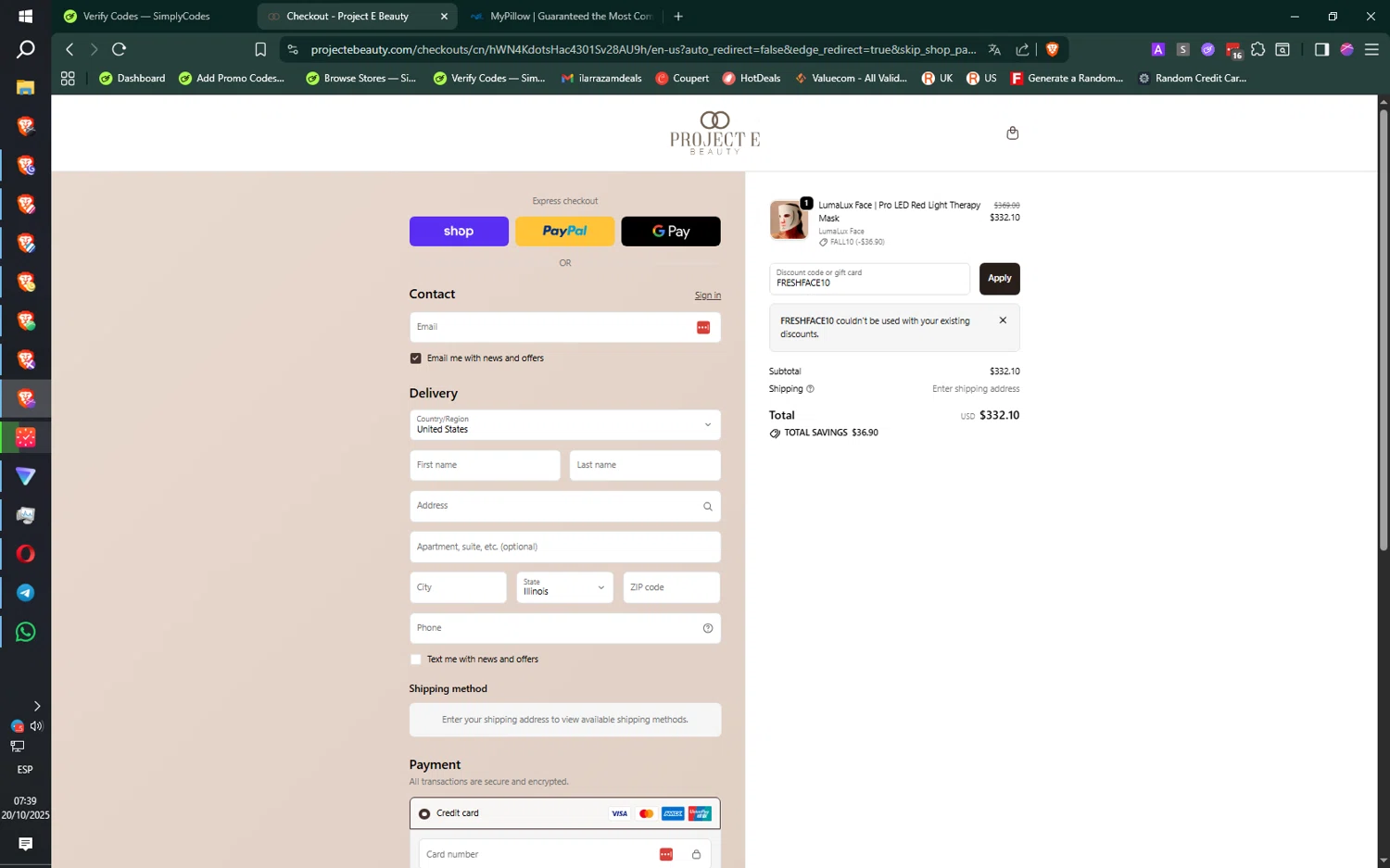Open the Generate a Random bookmark
This screenshot has width=1390, height=868.
point(1067,78)
